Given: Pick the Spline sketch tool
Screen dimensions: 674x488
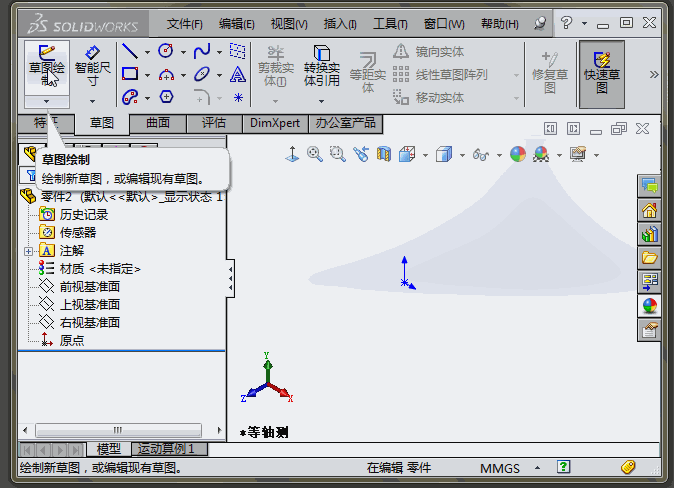Looking at the screenshot, I should (202, 51).
